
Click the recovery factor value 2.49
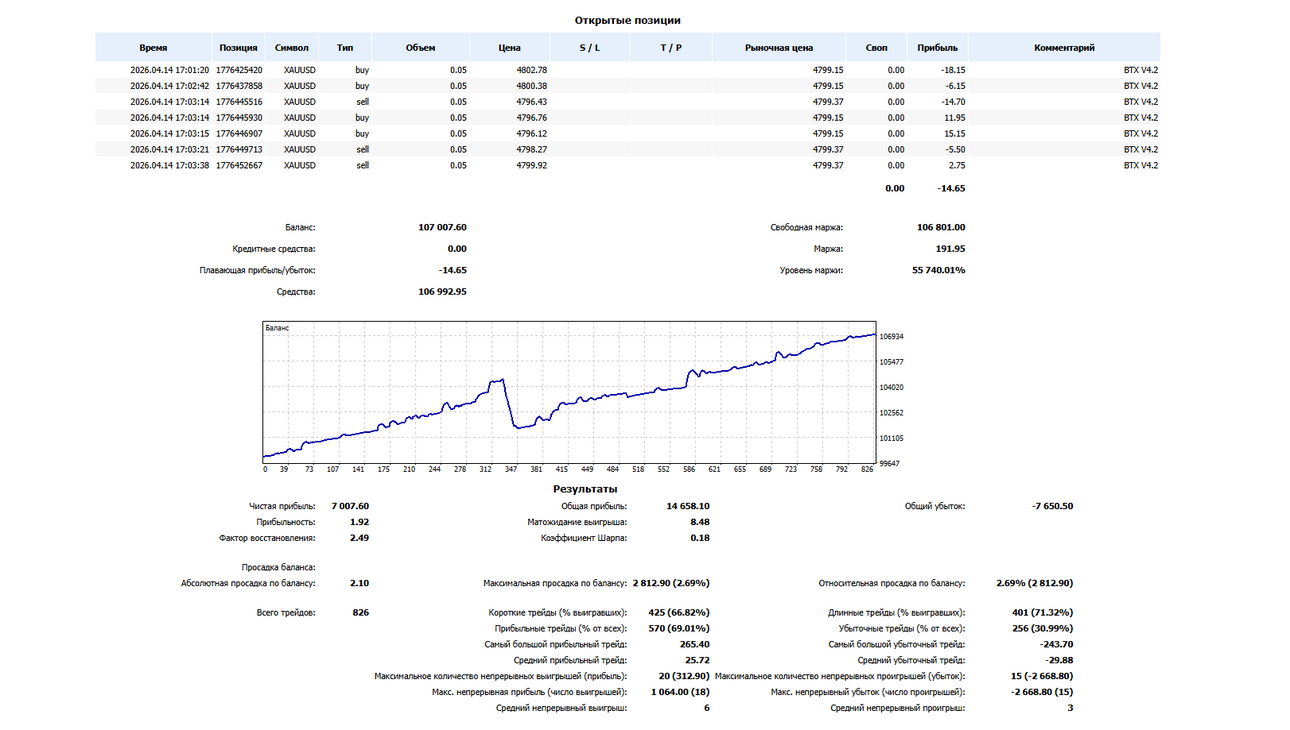click(x=359, y=538)
